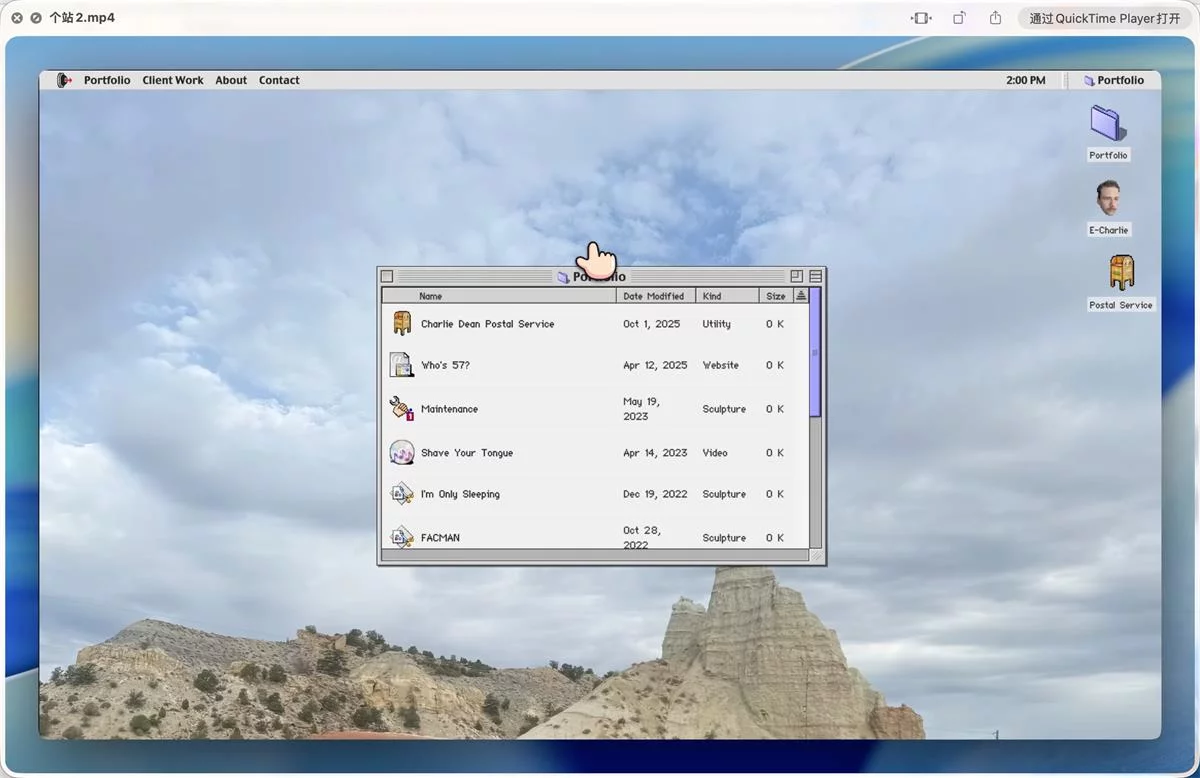The image size is (1200, 778).
Task: Select Charlie Dean Postal Service file name
Action: point(487,324)
